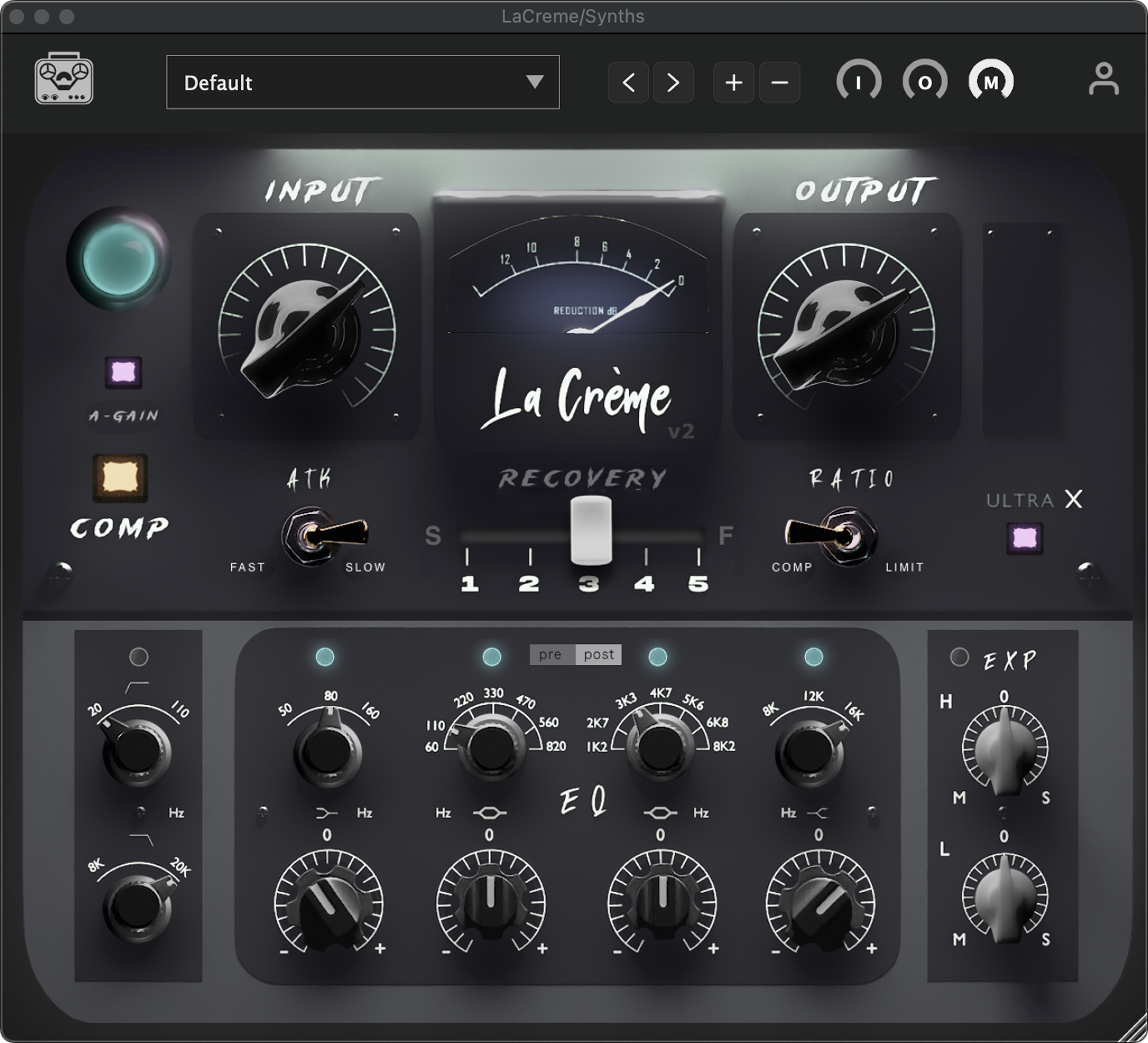Click the COMP ratio label
1148x1043 pixels.
[792, 567]
